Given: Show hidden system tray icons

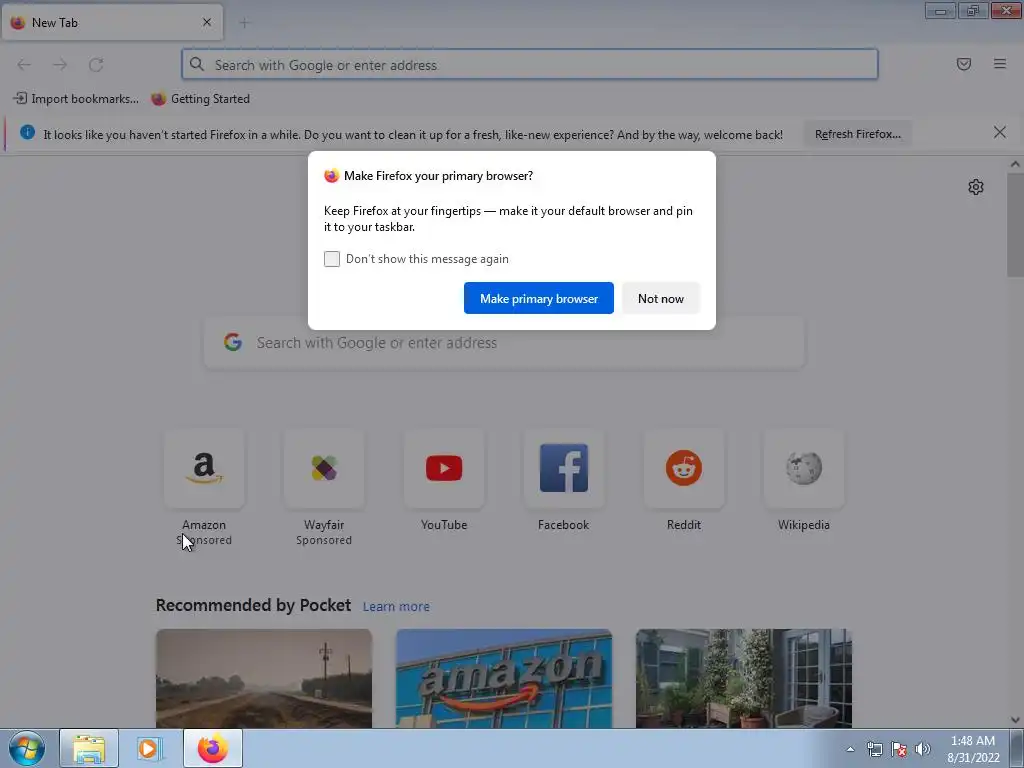Looking at the screenshot, I should coord(850,749).
